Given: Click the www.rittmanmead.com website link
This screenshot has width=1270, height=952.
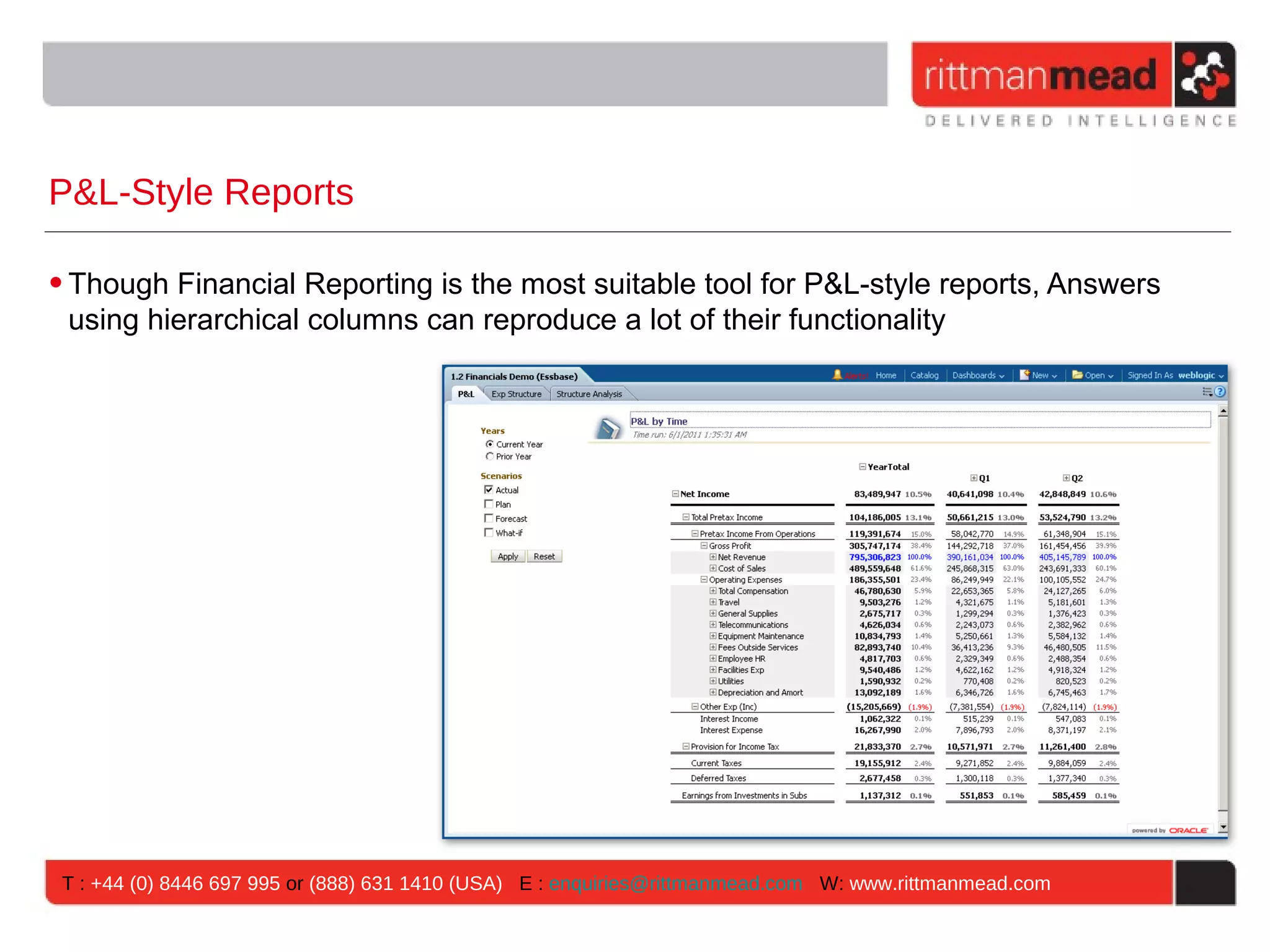Looking at the screenshot, I should tap(949, 883).
